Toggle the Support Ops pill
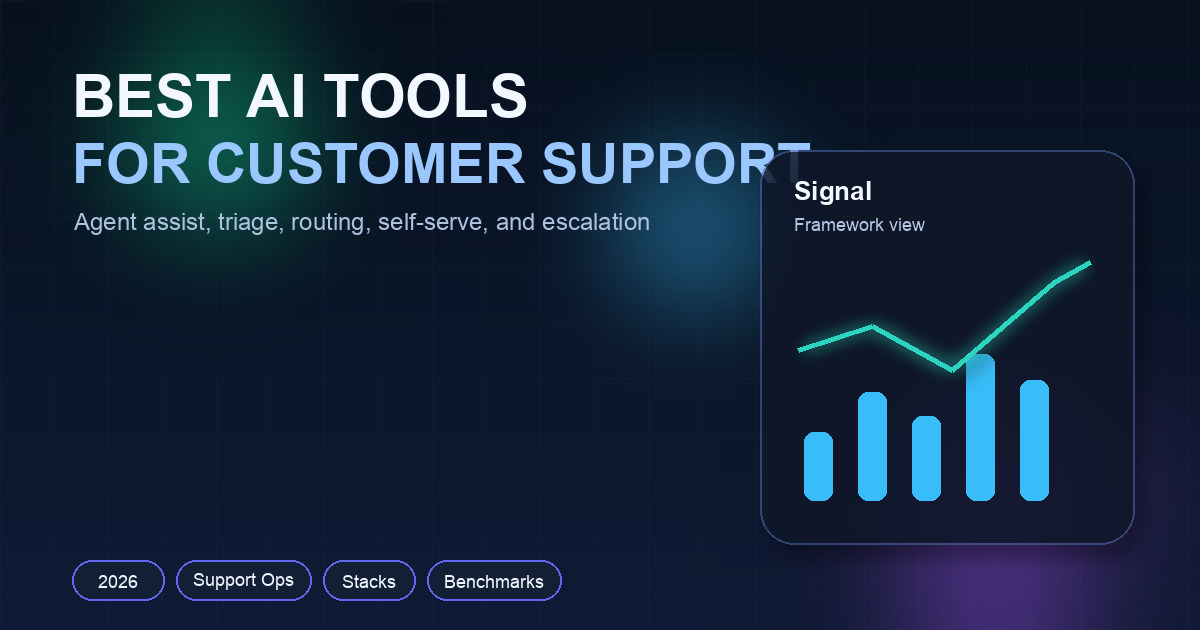The image size is (1200, 630). point(244,580)
